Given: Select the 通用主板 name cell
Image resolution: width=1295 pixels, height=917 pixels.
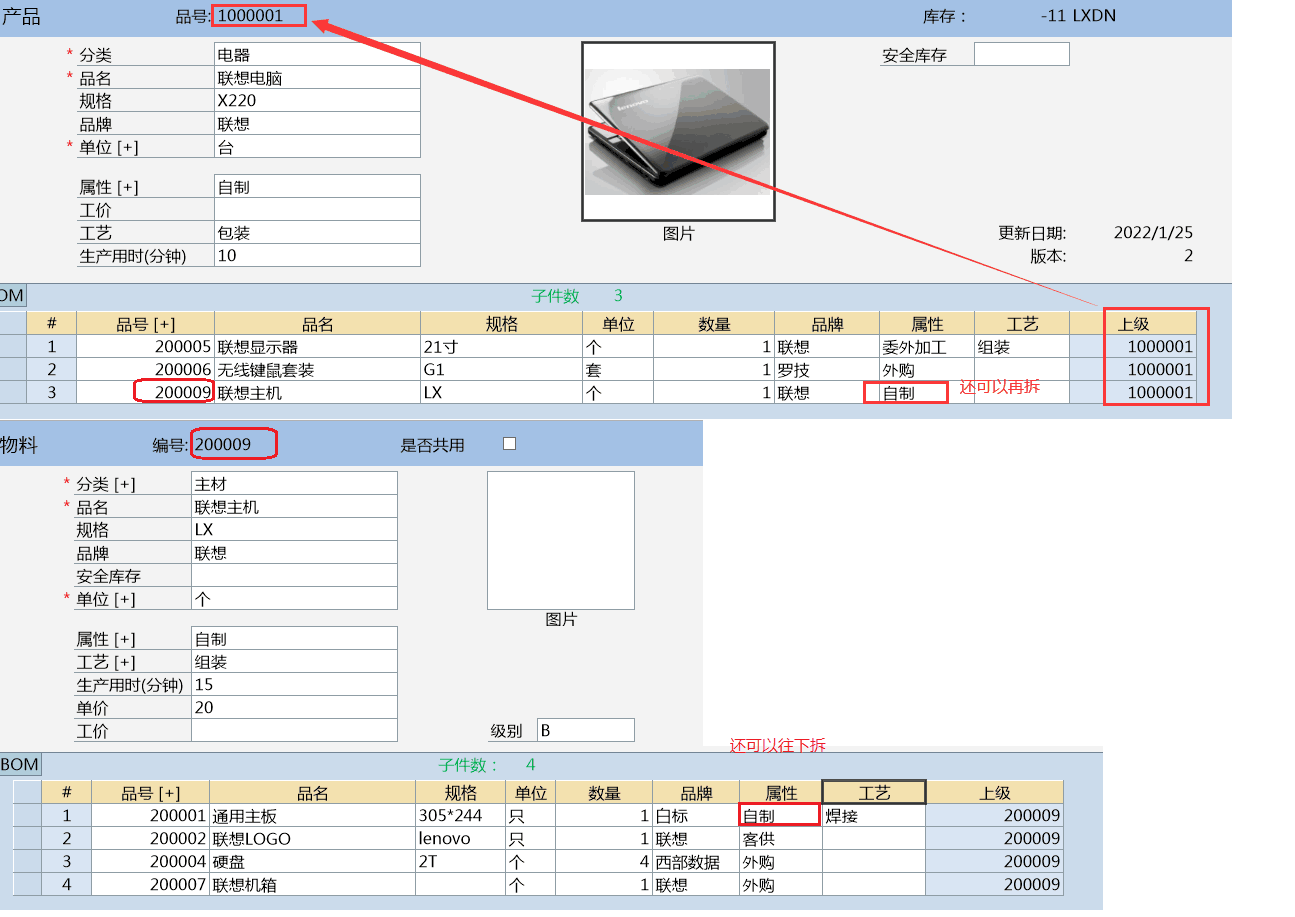Looking at the screenshot, I should [312, 816].
